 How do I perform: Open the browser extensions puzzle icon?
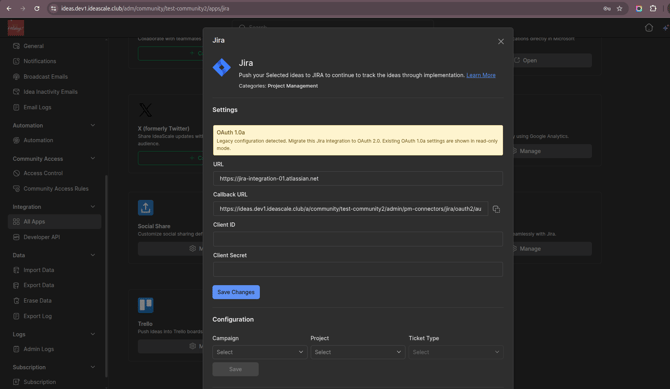[653, 9]
